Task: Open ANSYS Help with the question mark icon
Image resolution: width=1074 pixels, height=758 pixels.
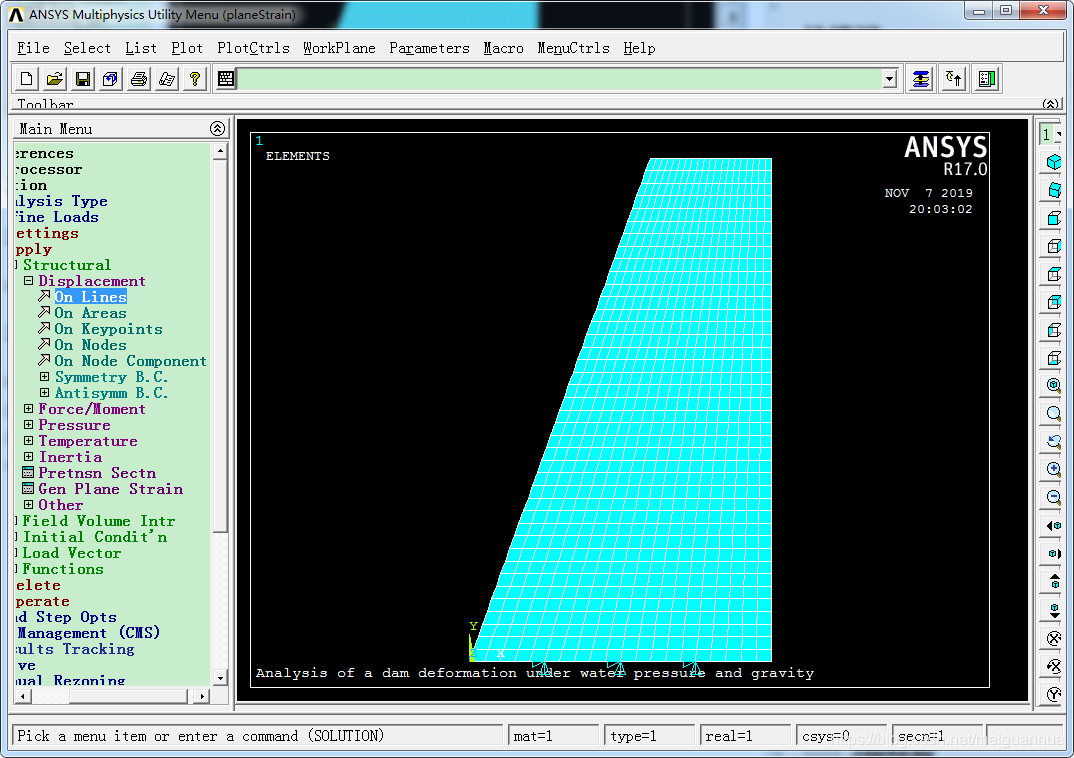Action: click(x=195, y=79)
